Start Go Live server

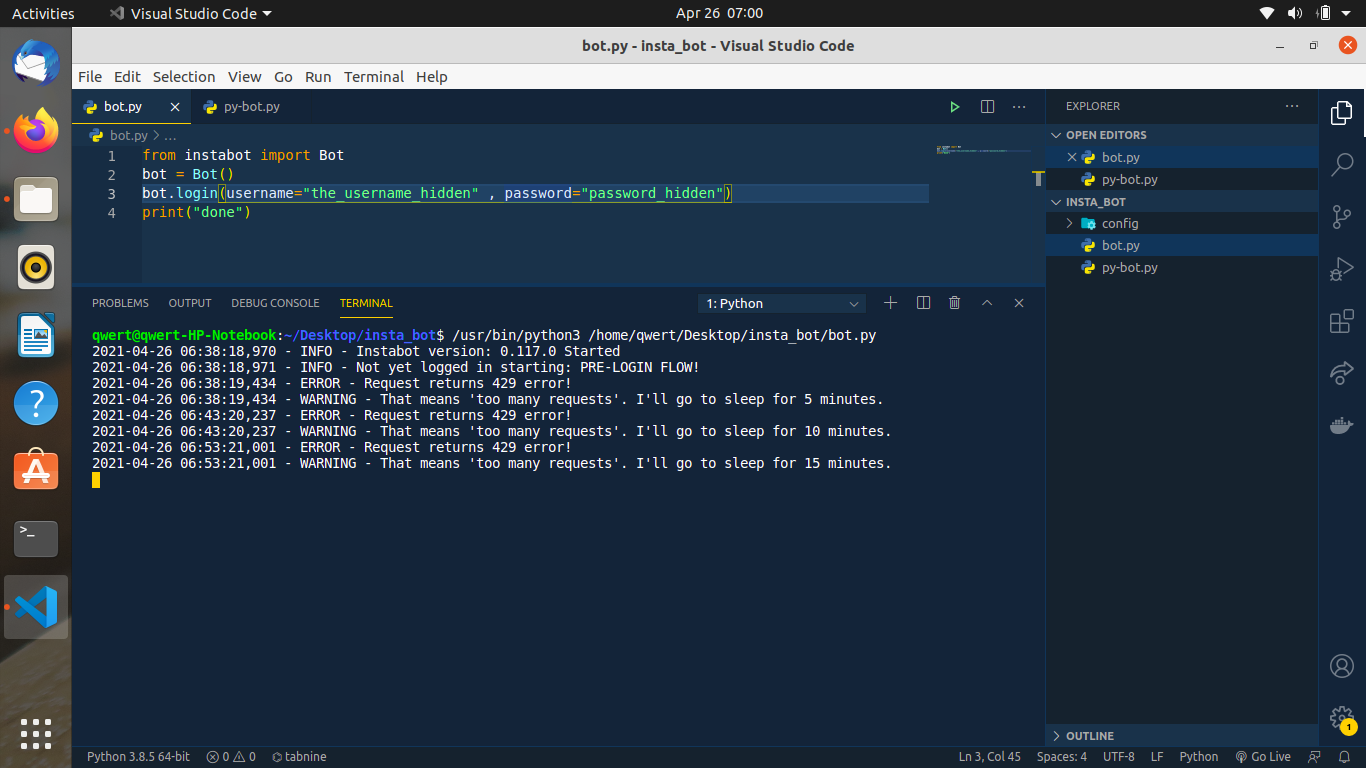click(x=1263, y=757)
